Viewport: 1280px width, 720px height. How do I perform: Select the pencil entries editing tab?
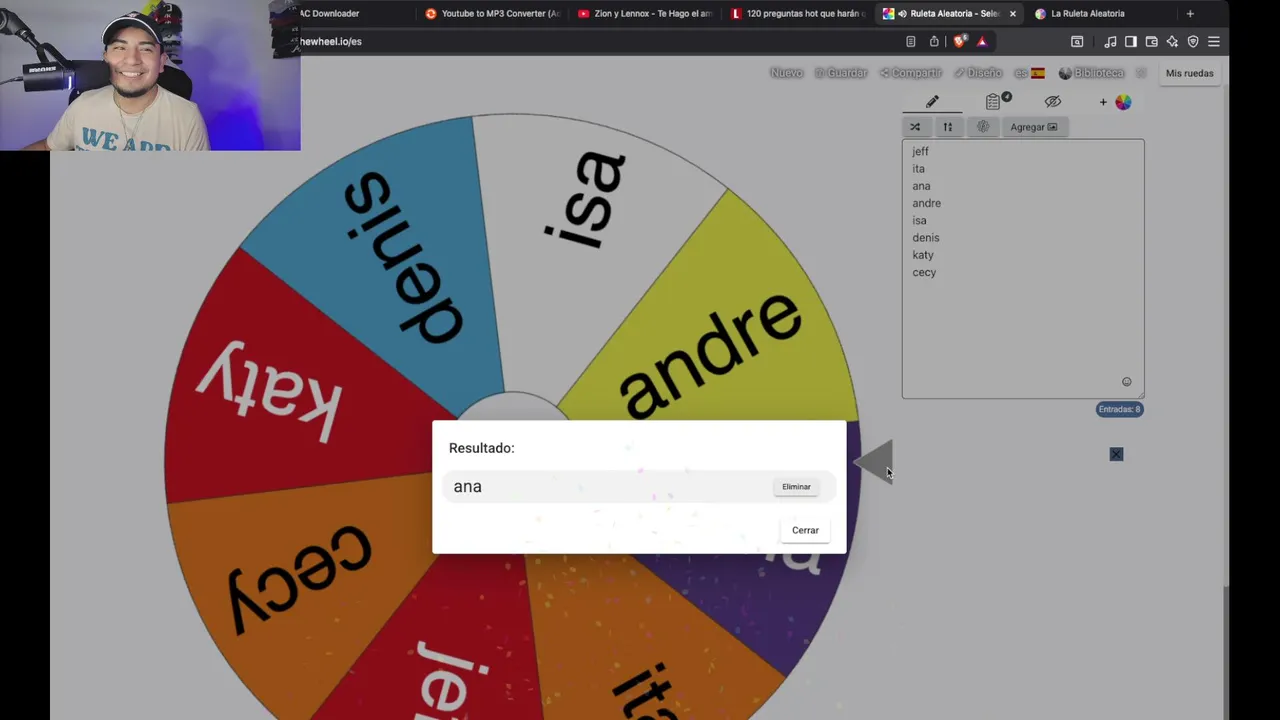[932, 102]
